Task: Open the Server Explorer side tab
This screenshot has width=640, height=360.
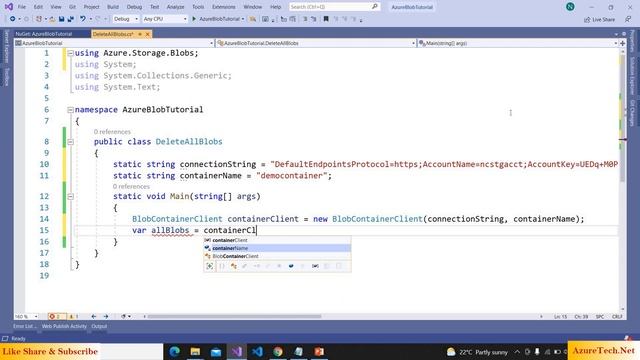Action: (7, 46)
